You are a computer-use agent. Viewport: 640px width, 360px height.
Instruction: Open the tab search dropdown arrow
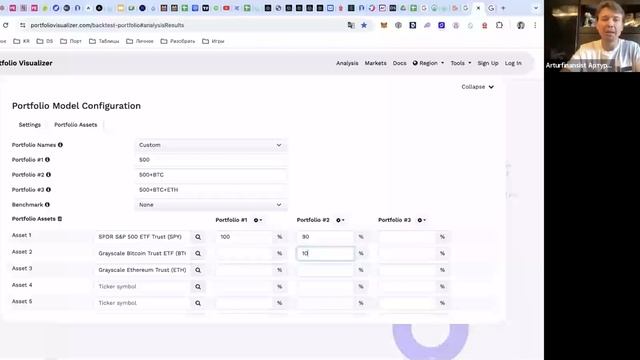coord(536,8)
